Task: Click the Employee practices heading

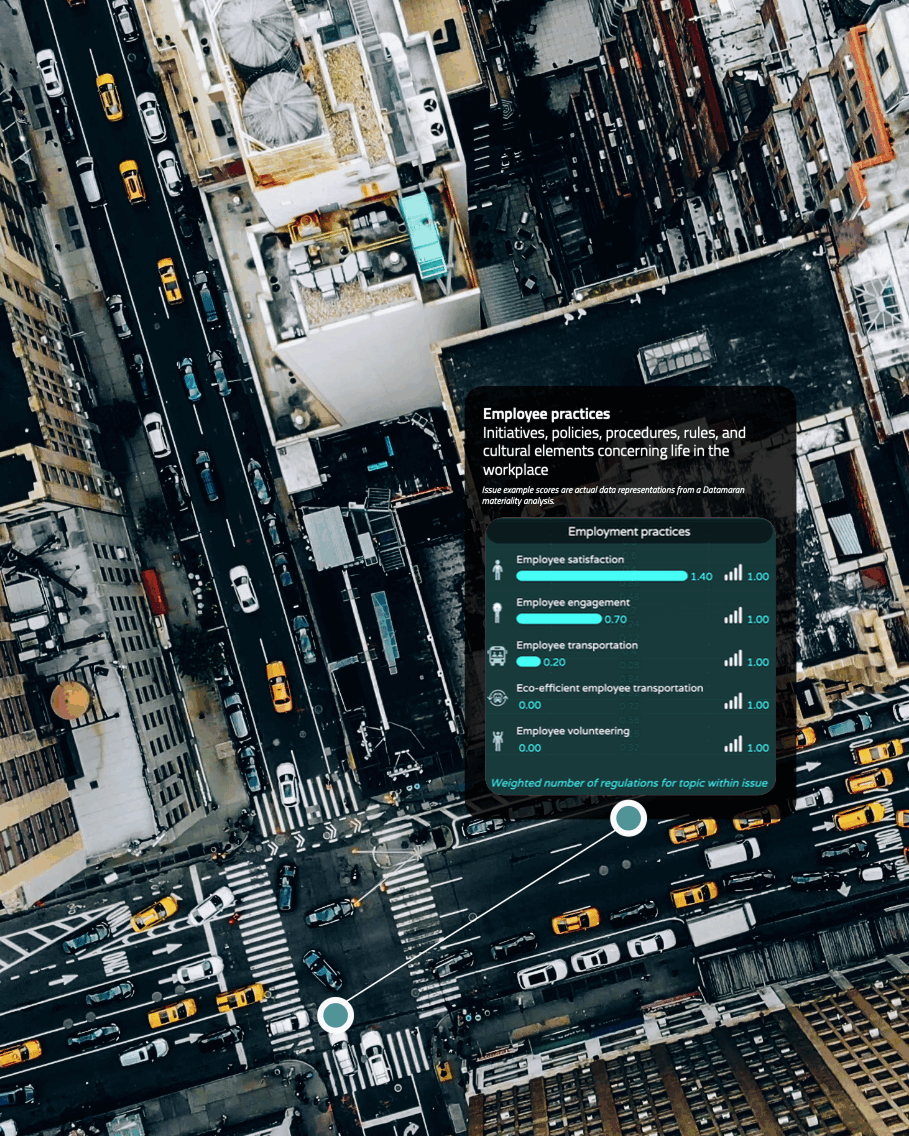Action: point(546,414)
